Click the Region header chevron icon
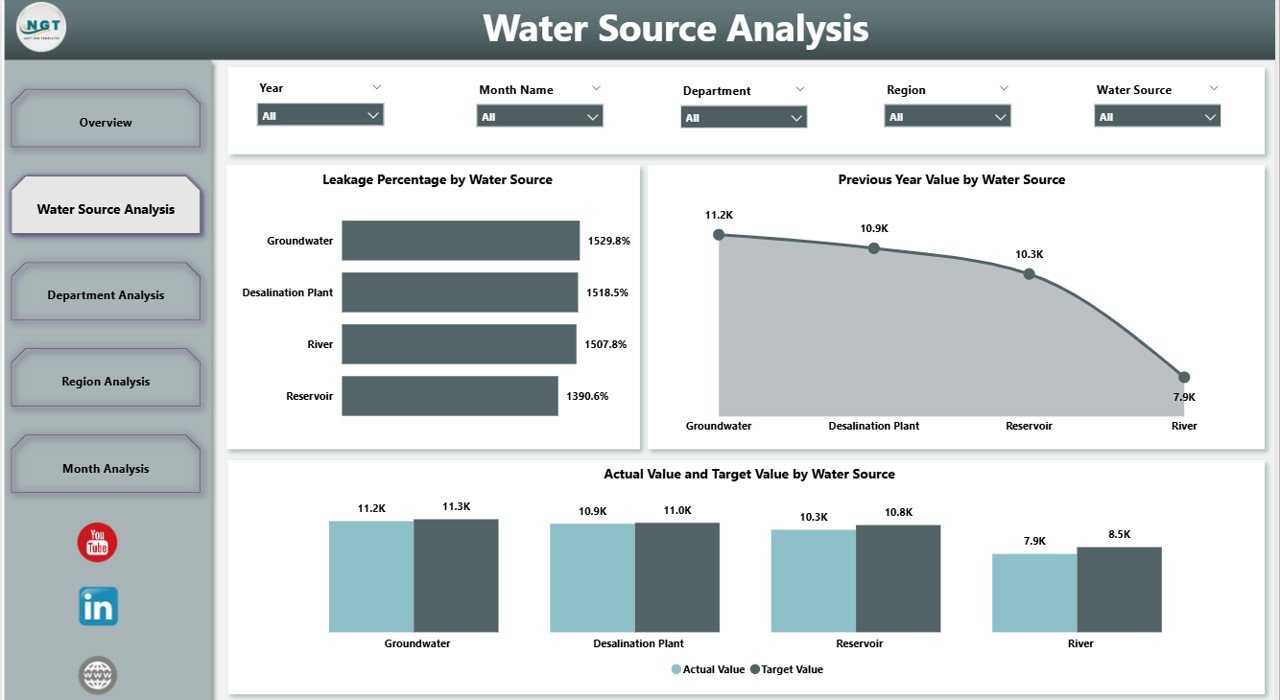The height and width of the screenshot is (700, 1280). [x=1004, y=88]
